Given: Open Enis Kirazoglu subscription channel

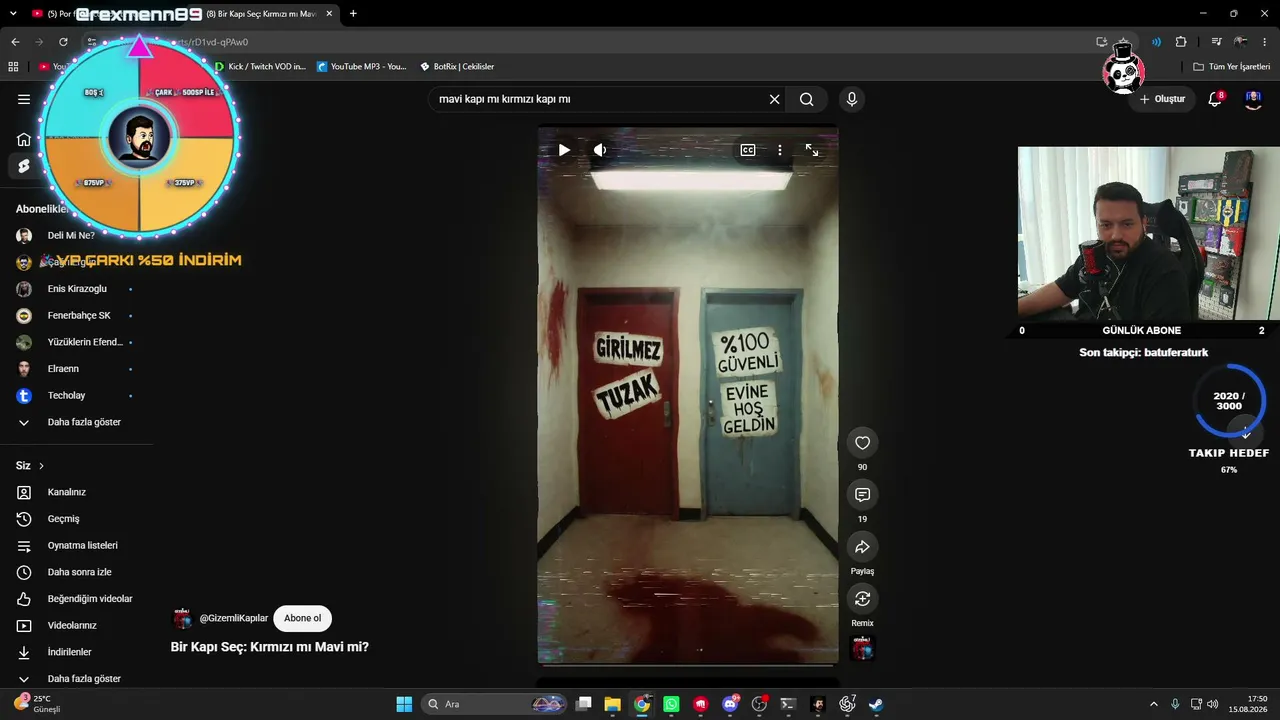Looking at the screenshot, I should click(76, 289).
